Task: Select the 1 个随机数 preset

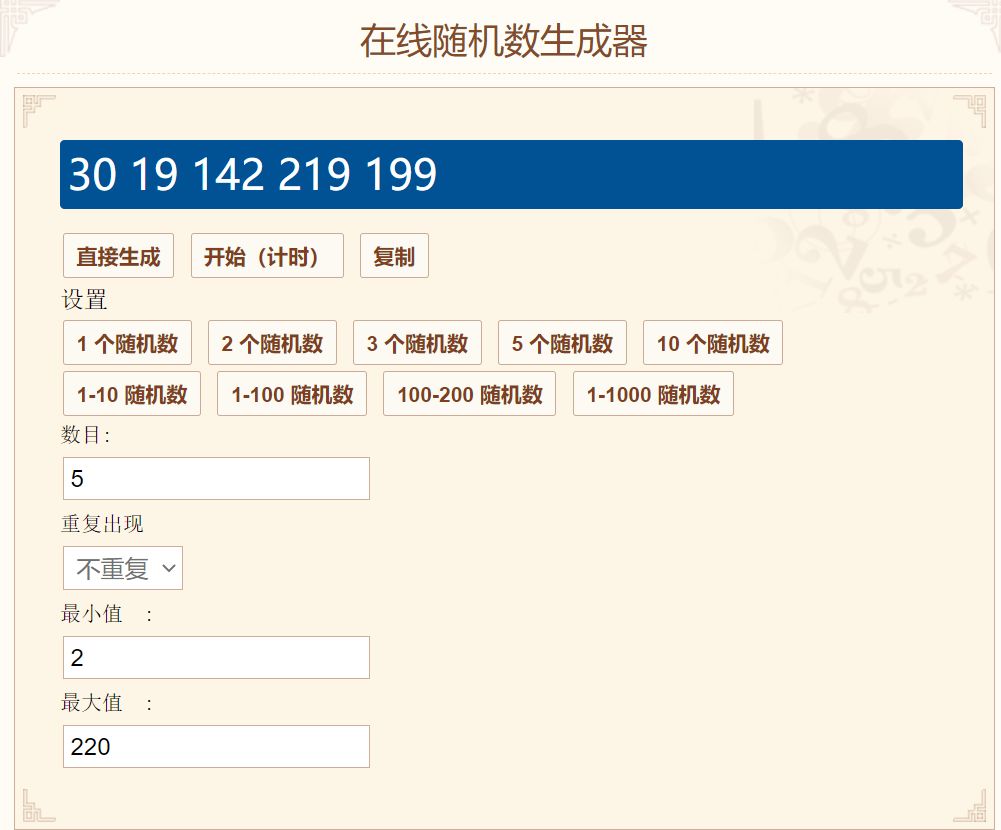Action: pos(127,343)
